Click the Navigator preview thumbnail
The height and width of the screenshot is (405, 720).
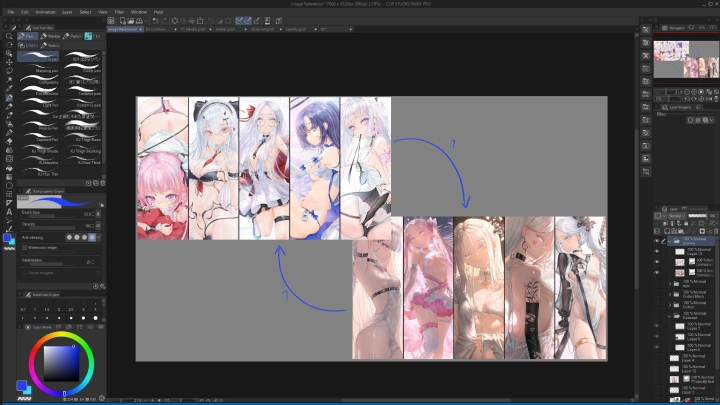point(686,60)
